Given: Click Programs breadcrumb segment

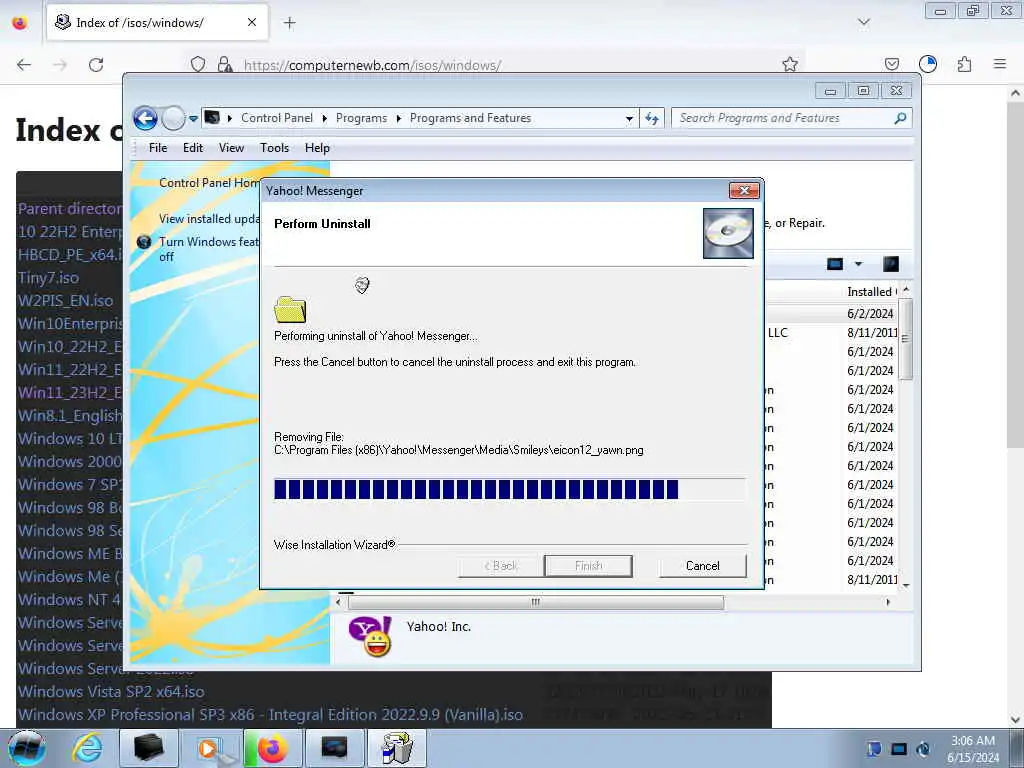Looking at the screenshot, I should click(361, 118).
